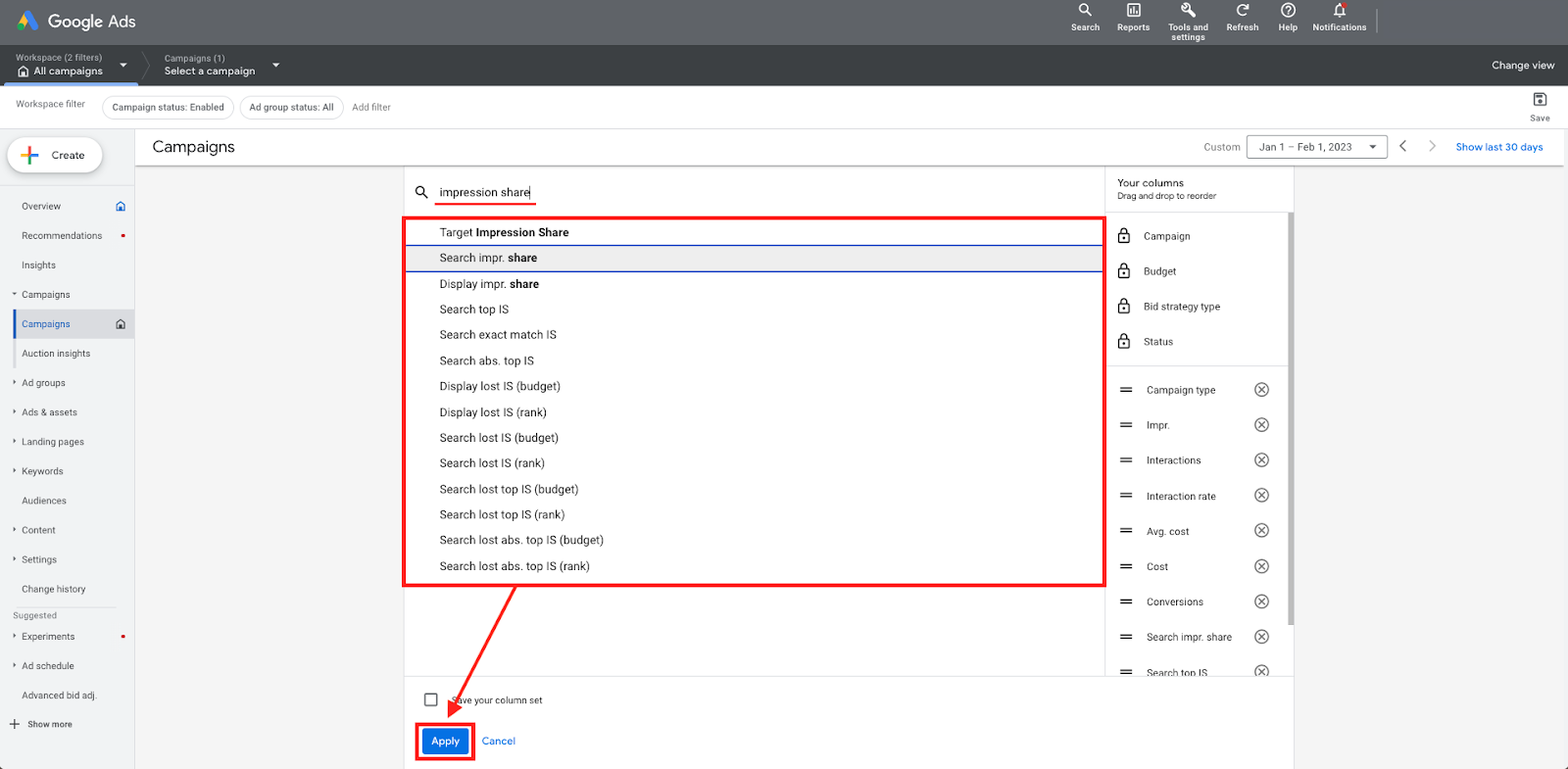Tick Save your column set checkbox
This screenshot has width=1568, height=769.
430,699
